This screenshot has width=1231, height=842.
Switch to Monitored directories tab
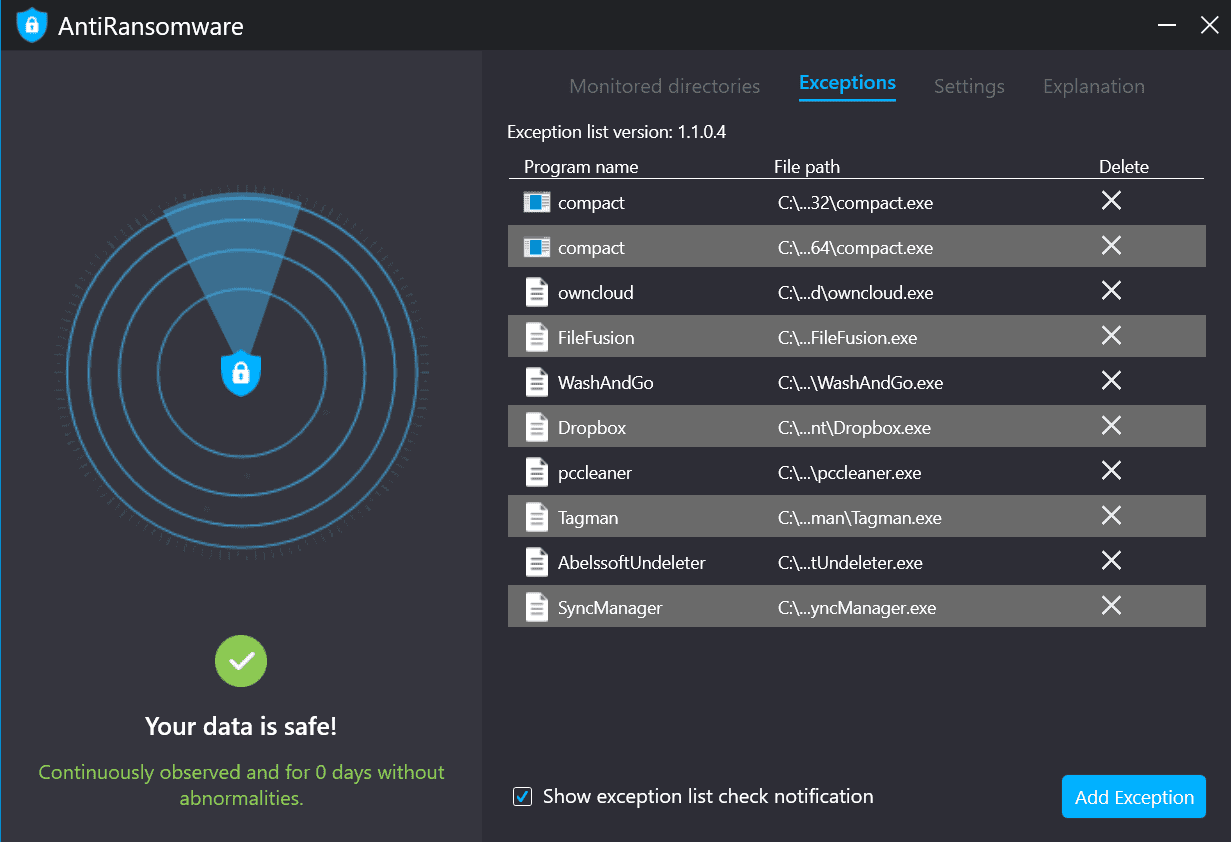click(x=664, y=87)
